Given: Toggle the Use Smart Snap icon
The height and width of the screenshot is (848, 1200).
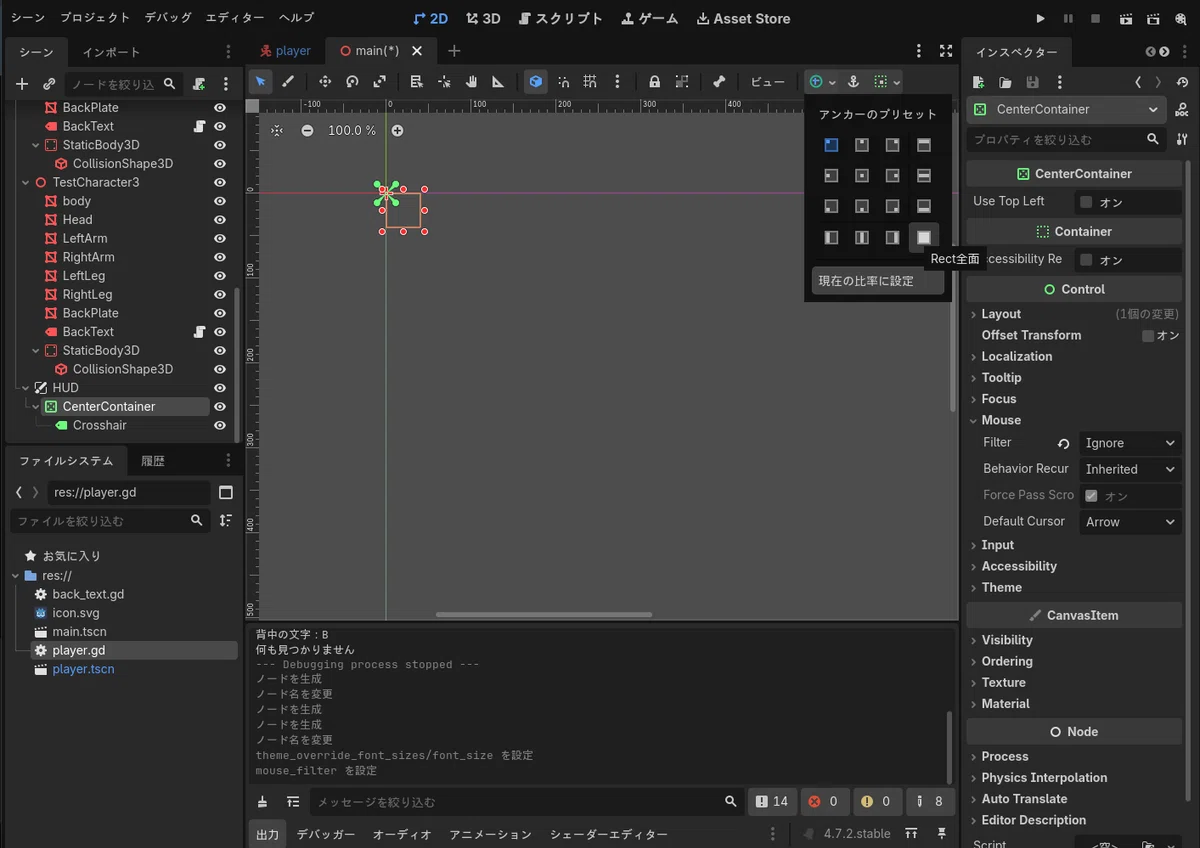Looking at the screenshot, I should pyautogui.click(x=563, y=82).
